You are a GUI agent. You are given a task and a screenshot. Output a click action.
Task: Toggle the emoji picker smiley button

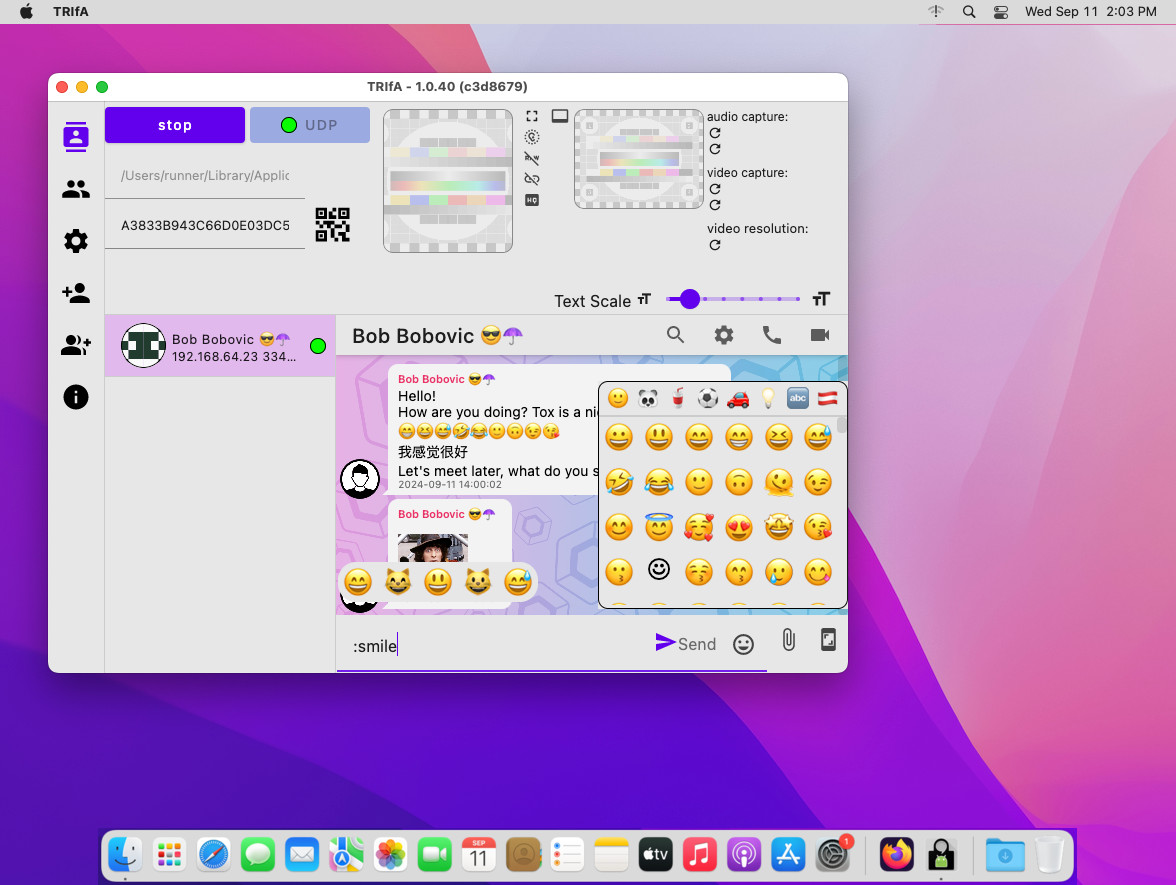tap(743, 644)
